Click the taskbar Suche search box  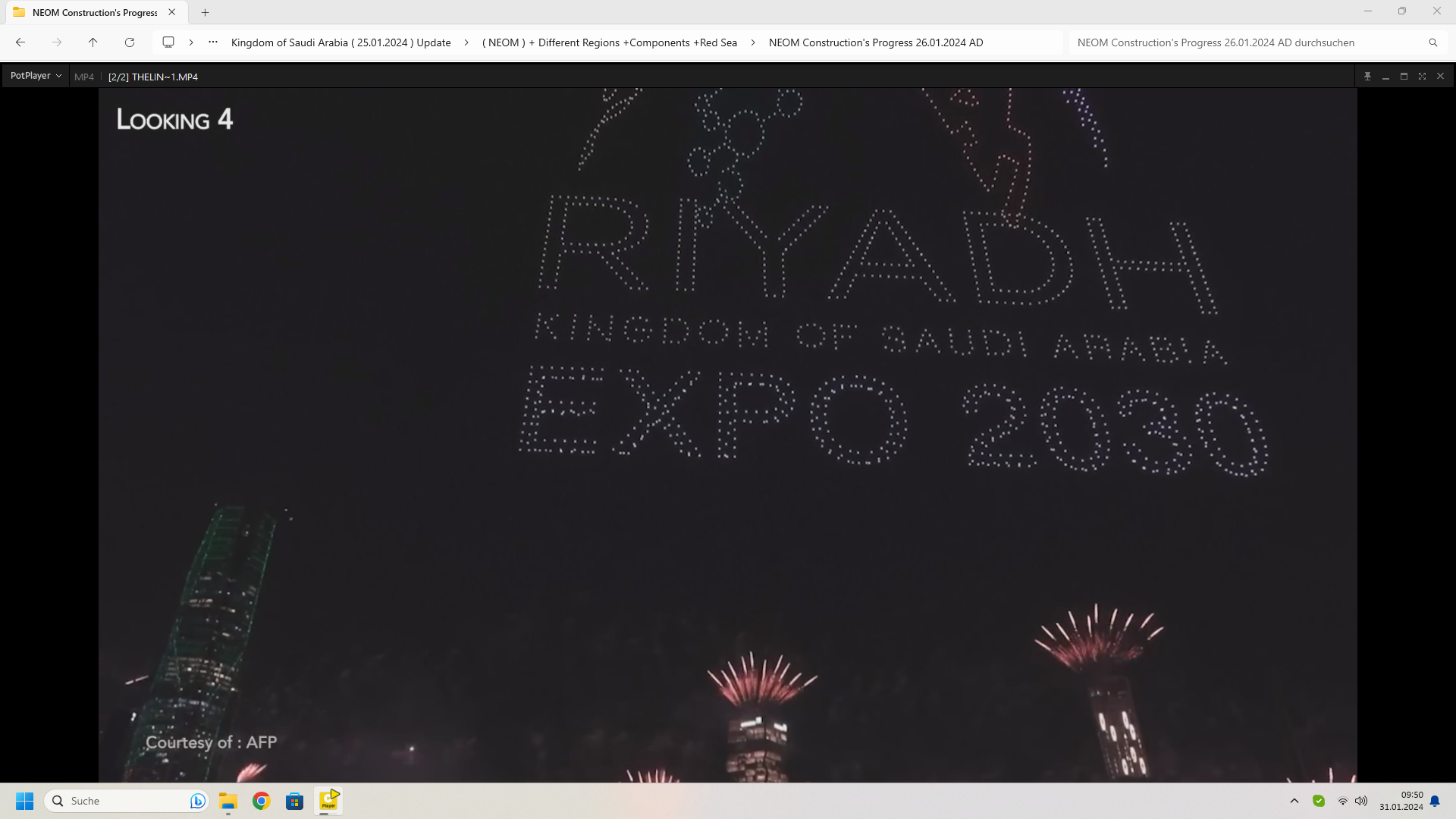[127, 801]
